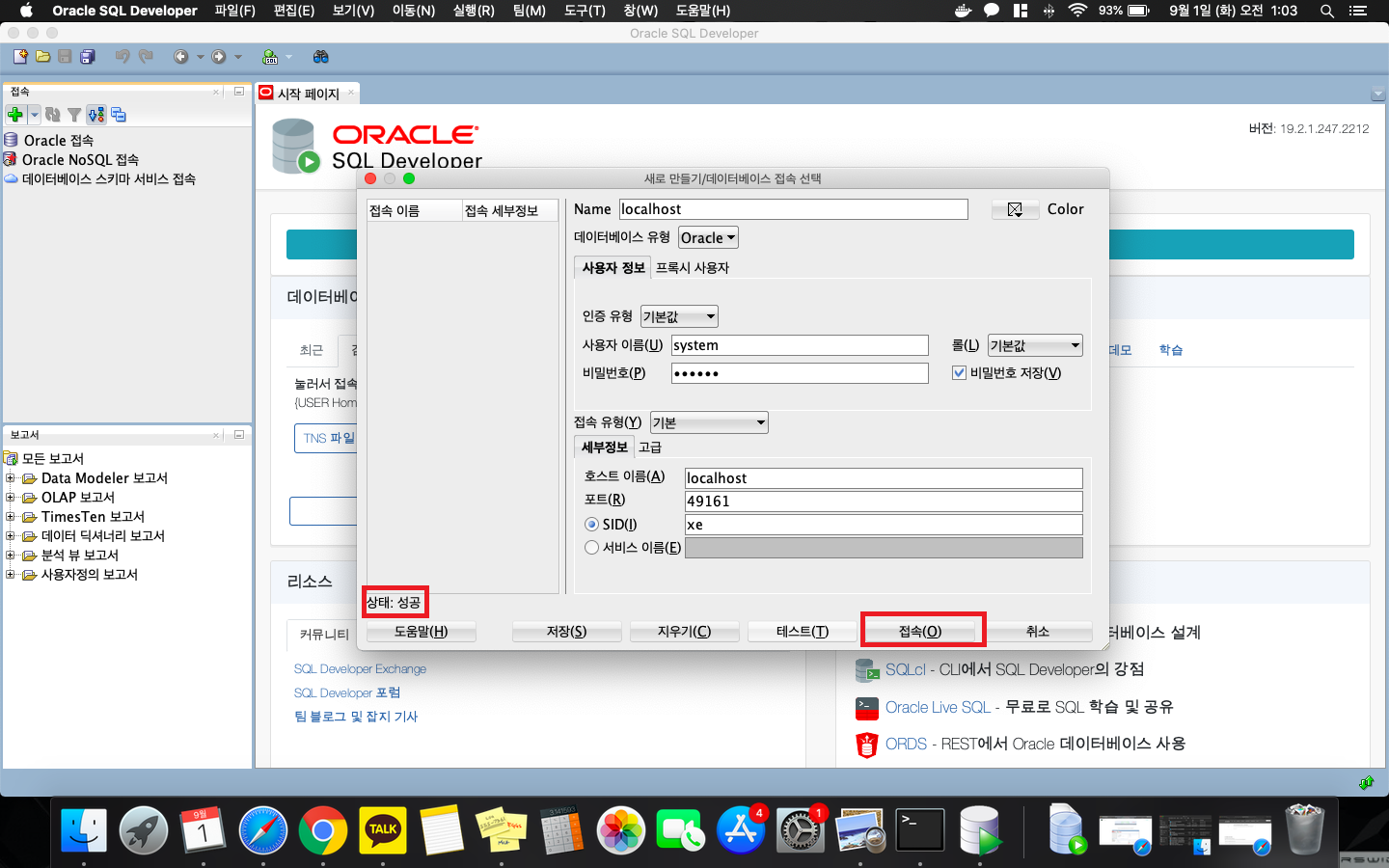This screenshot has height=868, width=1389.
Task: Toggle the 비밀번호 저장 checkbox
Action: (x=959, y=372)
